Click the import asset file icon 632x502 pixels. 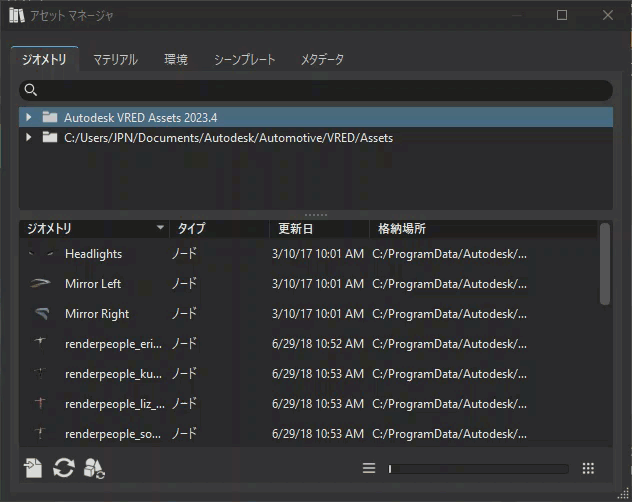click(33, 468)
